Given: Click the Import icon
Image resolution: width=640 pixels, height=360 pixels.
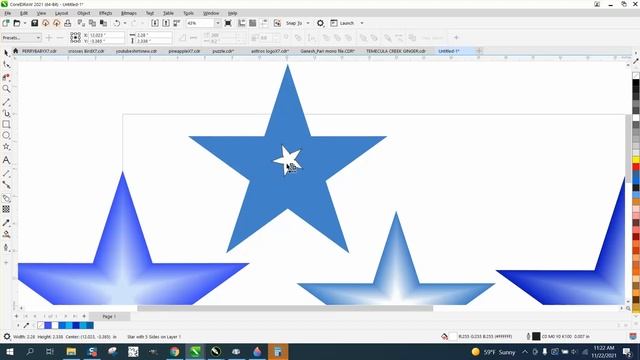Looking at the screenshot, I should pyautogui.click(x=155, y=23).
